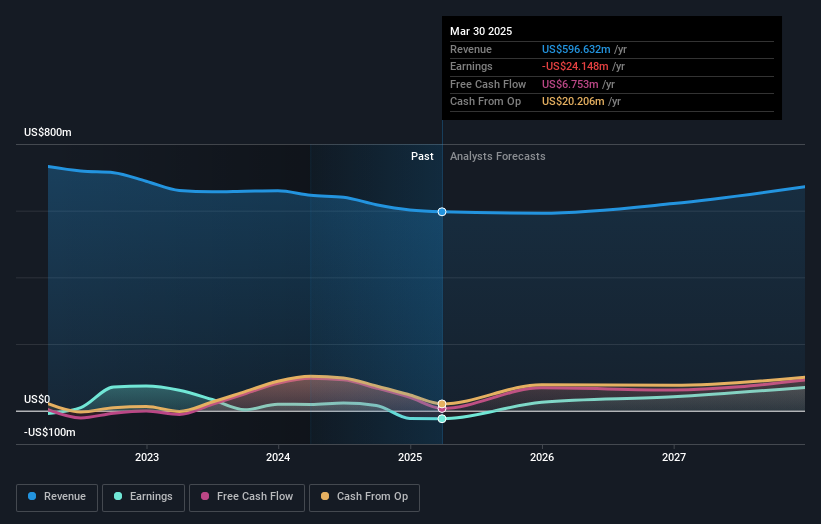Click the 2025 x-axis label
The width and height of the screenshot is (821, 524).
[410, 457]
